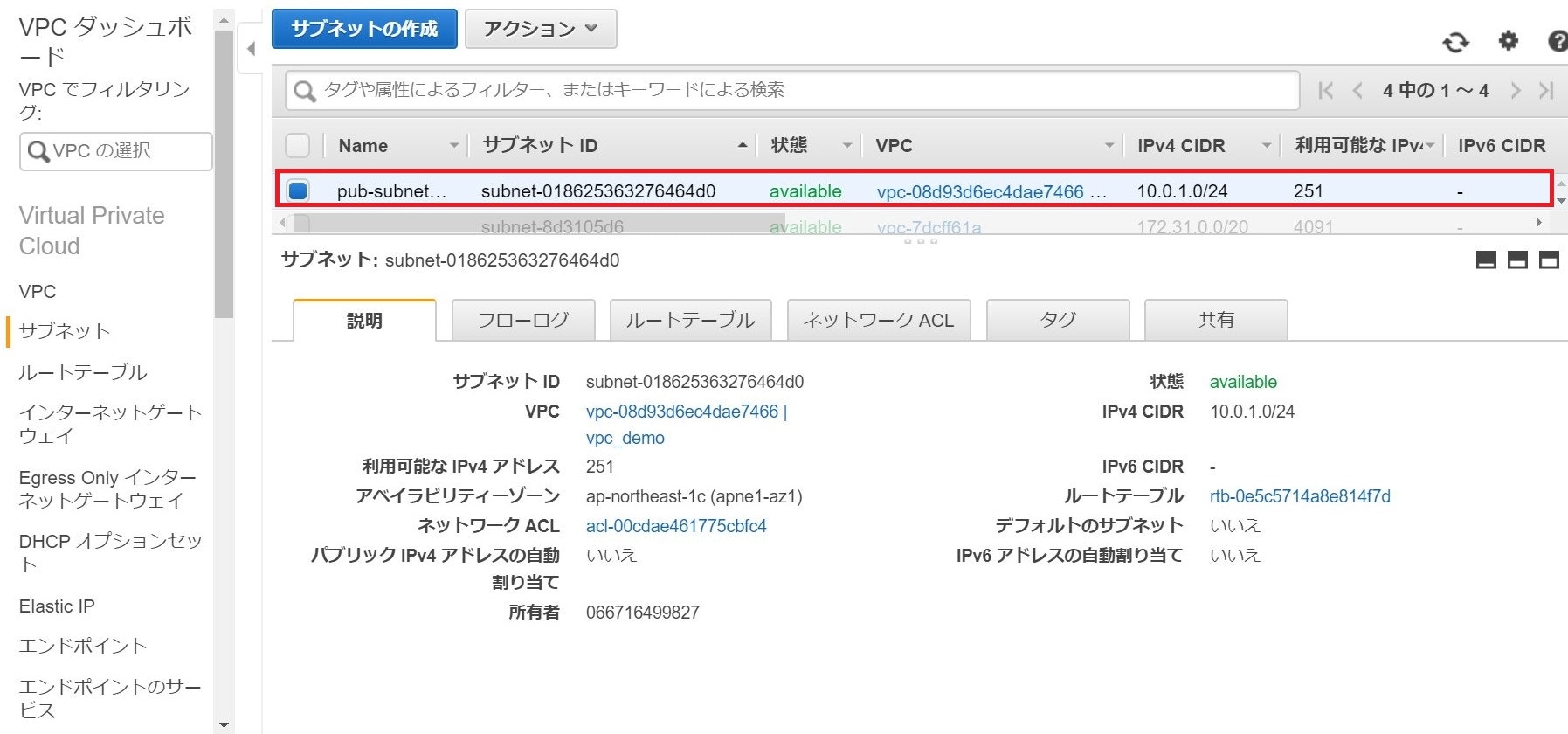
Task: Switch to the タグ tab
Action: [1058, 320]
